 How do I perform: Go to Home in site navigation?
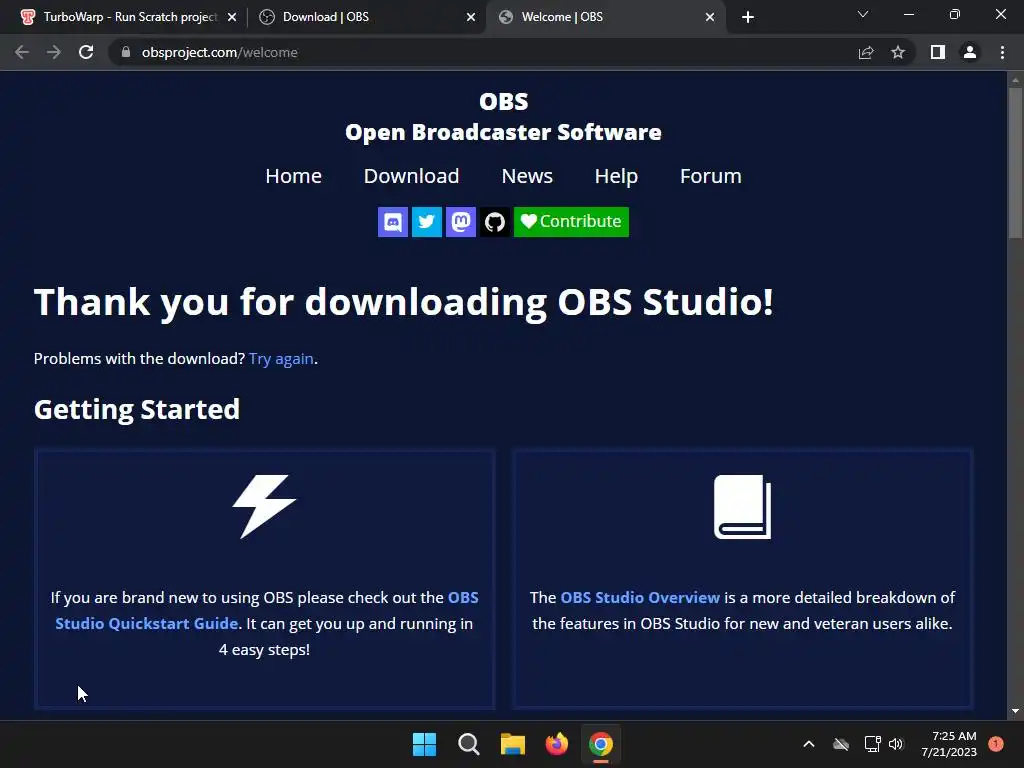293,176
